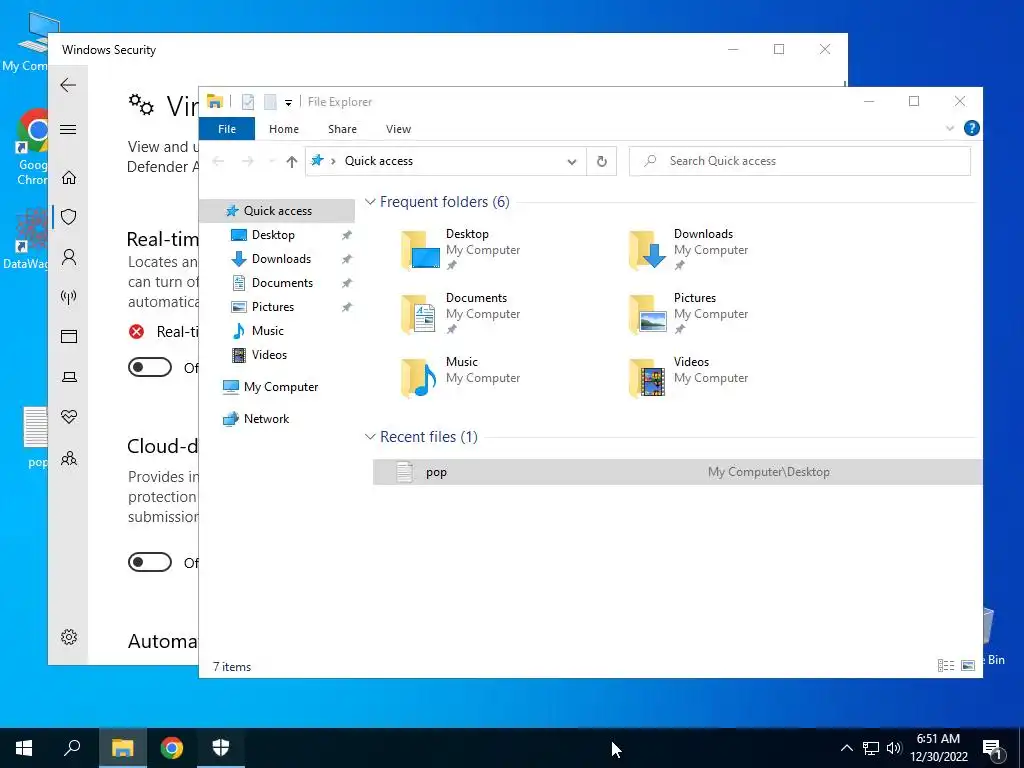The width and height of the screenshot is (1024, 768).
Task: Open the hamburger menu in Windows Security
Action: point(68,129)
